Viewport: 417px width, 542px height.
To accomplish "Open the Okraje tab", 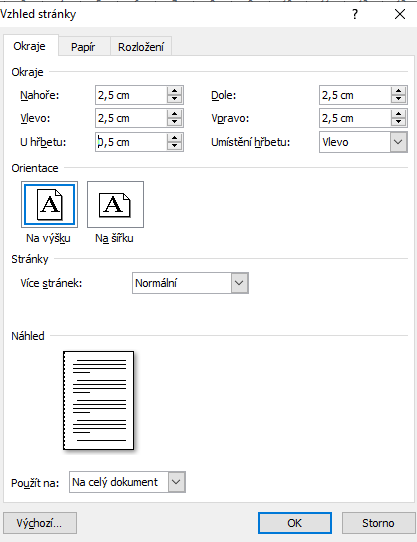I will click(x=29, y=46).
